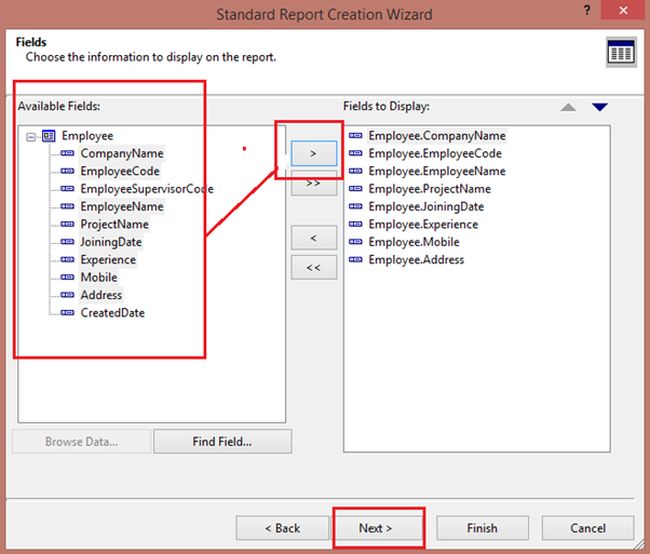Remove all fields with the << button
The height and width of the screenshot is (554, 650).
click(313, 267)
